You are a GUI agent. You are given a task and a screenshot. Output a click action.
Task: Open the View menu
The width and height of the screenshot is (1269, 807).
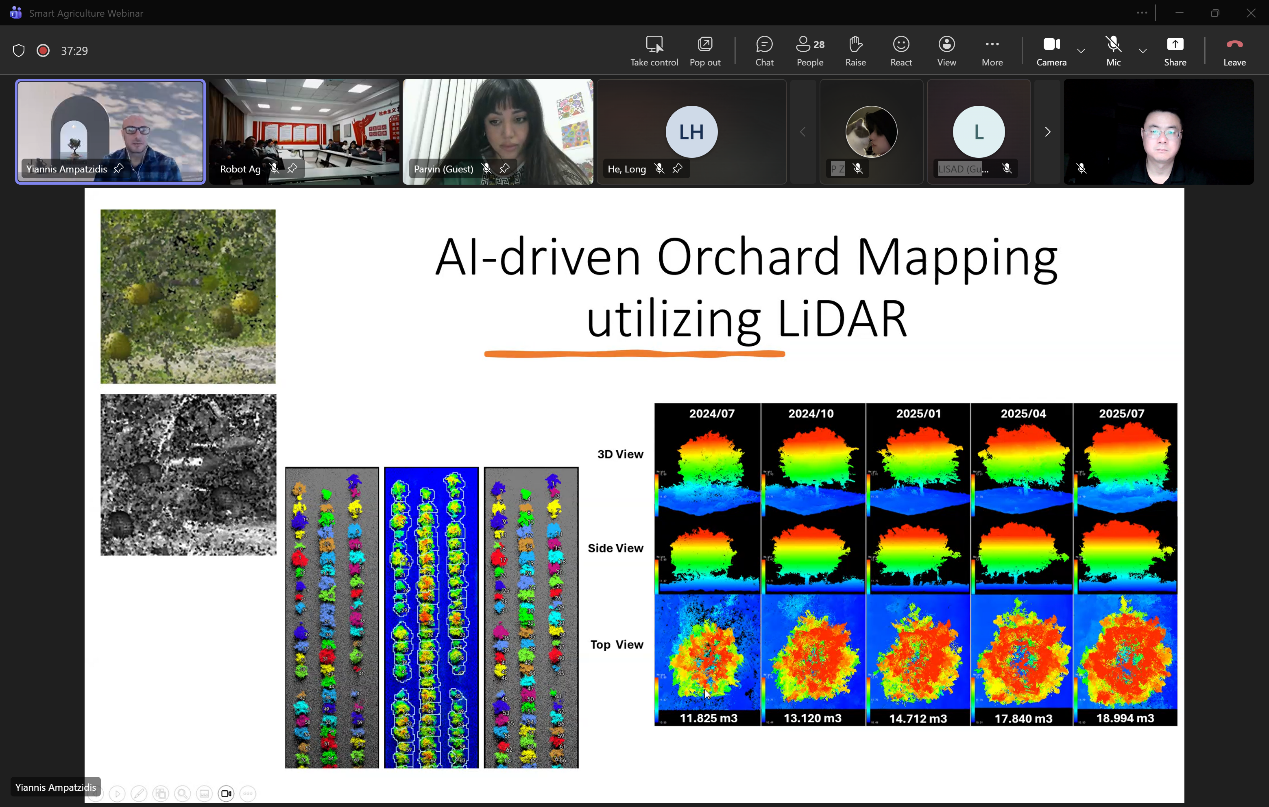pos(946,50)
